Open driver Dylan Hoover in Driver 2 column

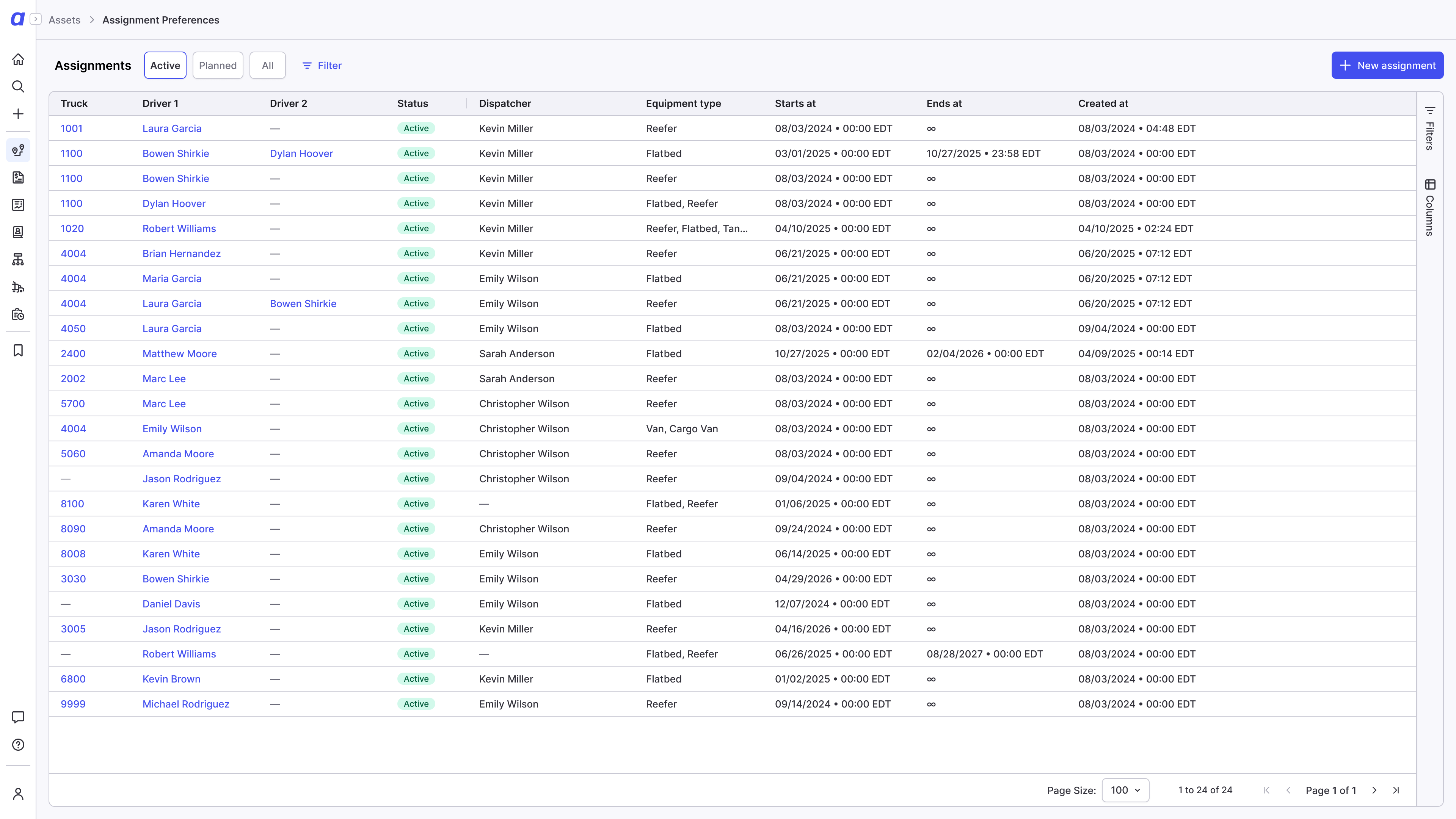301,153
